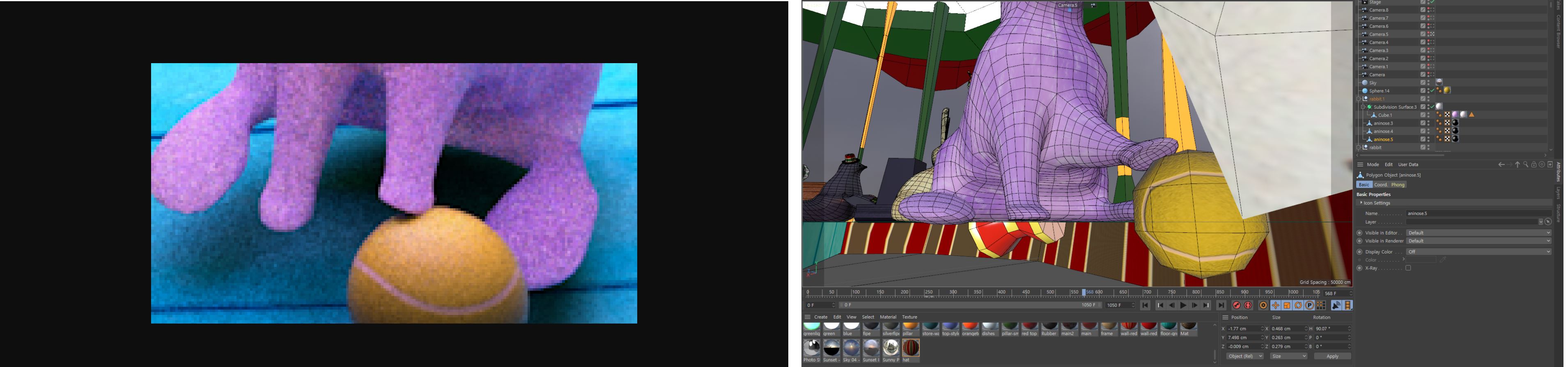This screenshot has width=1568, height=367.
Task: Go to the start of the animation
Action: (1145, 305)
